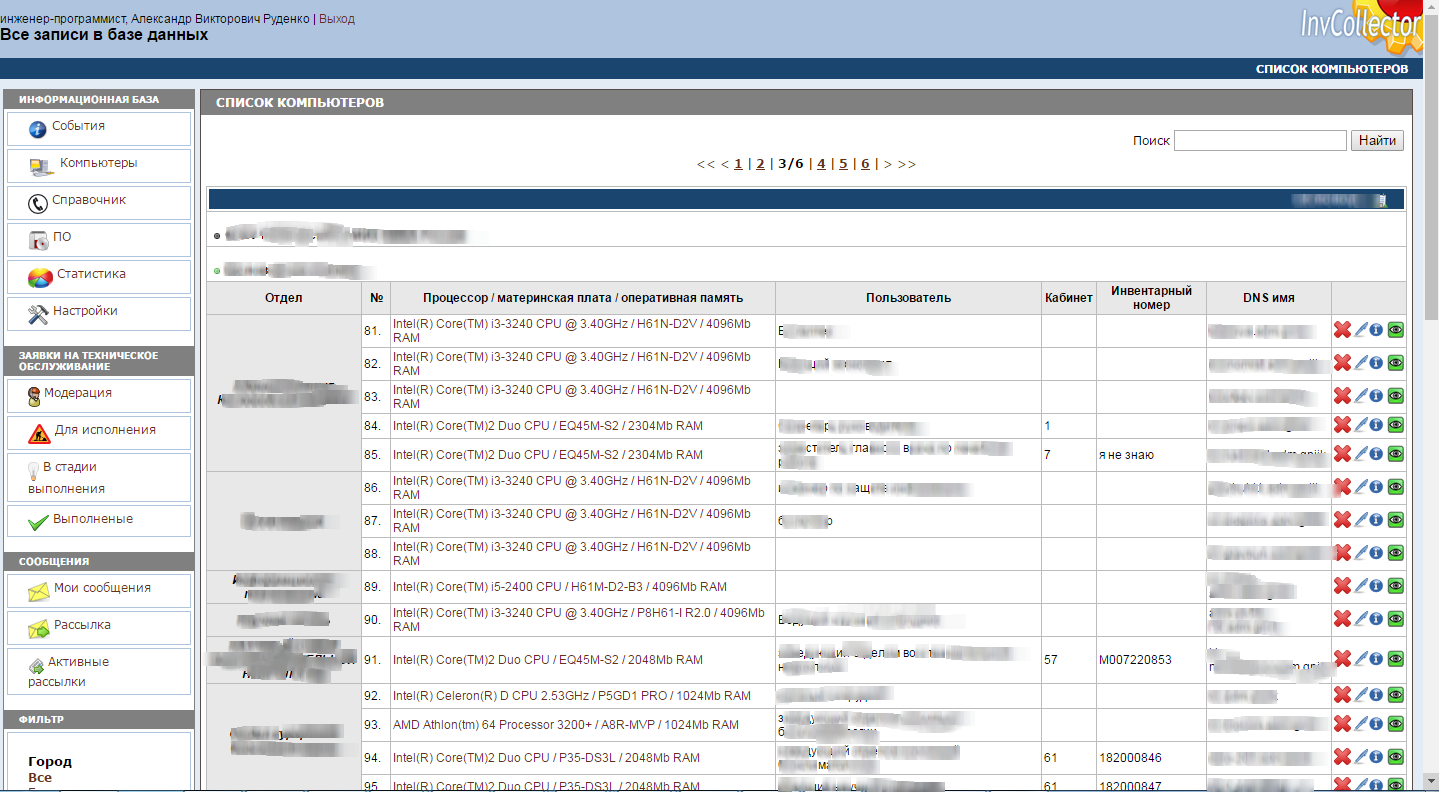
Task: Open Компьютеры in the sidebar menu
Action: pos(98,163)
